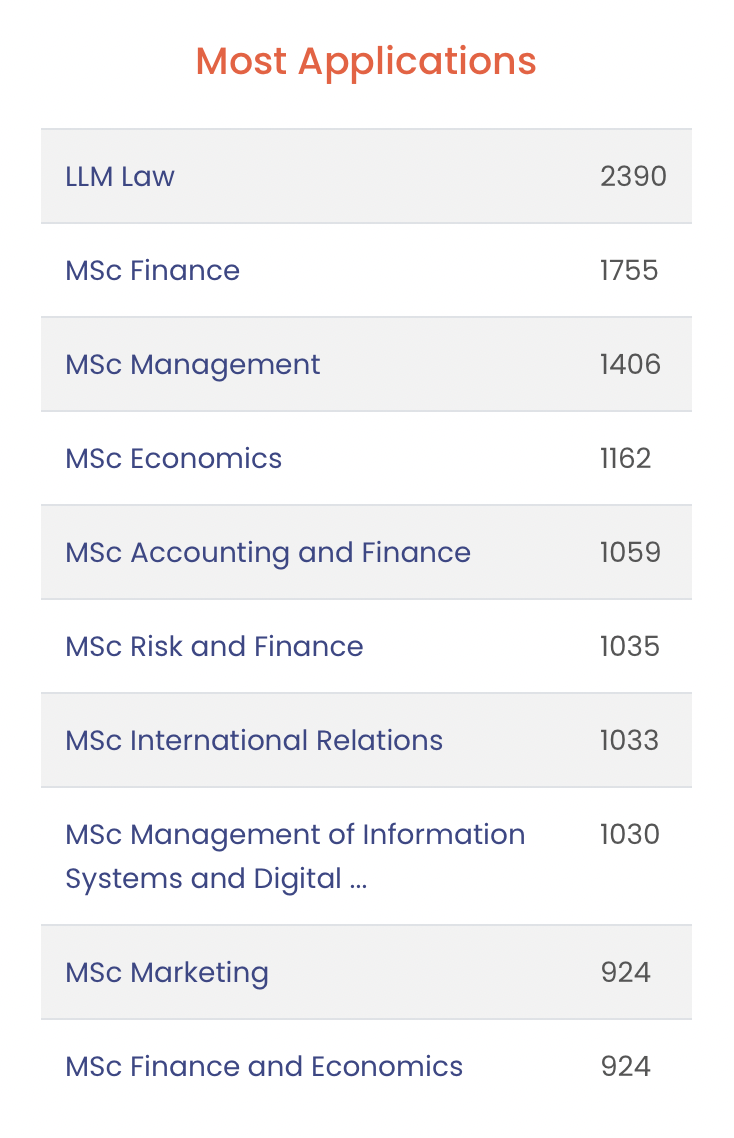Click the 1406 count for MSc Management
Image resolution: width=734 pixels, height=1138 pixels.
[630, 365]
